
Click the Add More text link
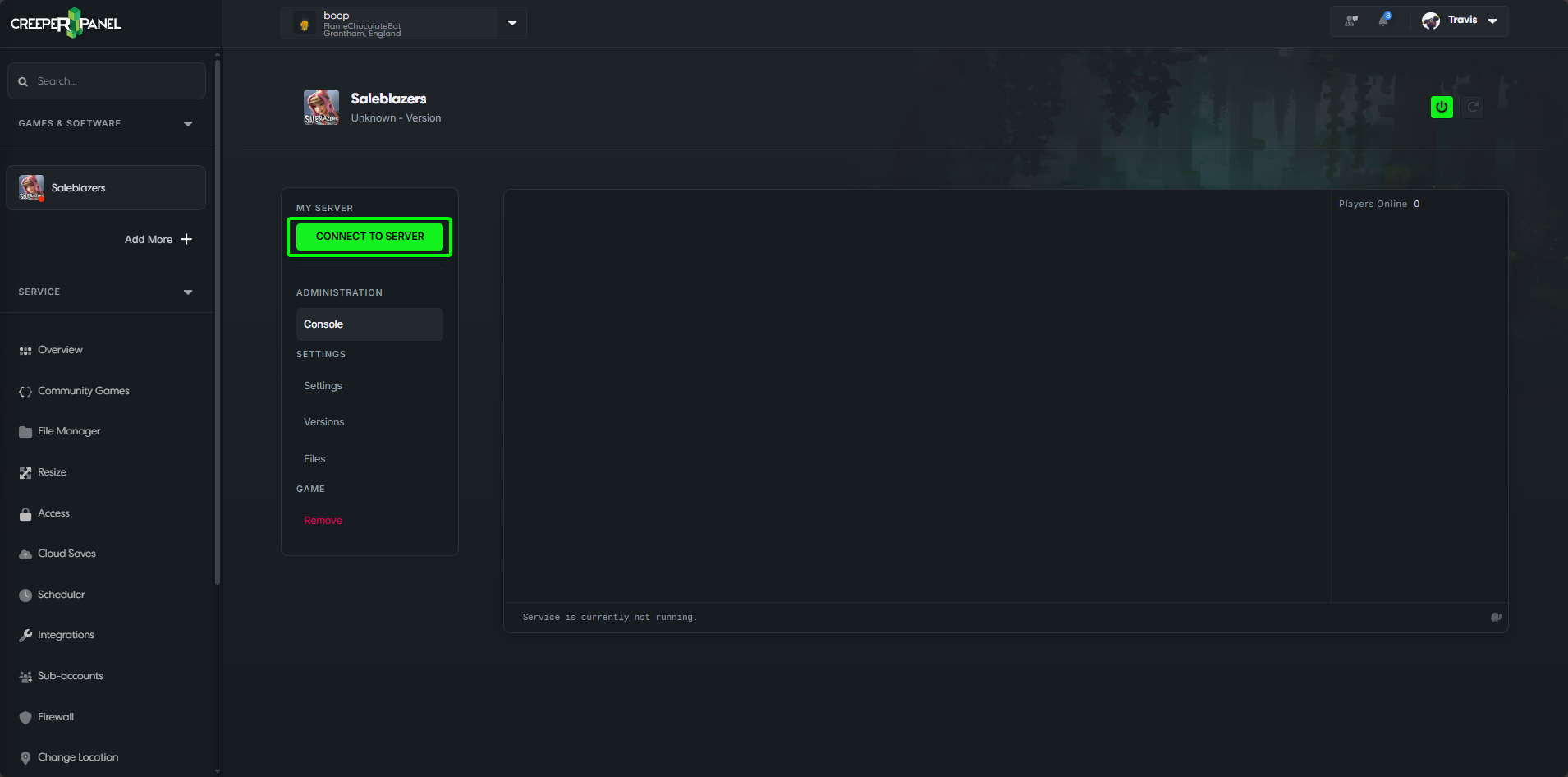pos(149,240)
